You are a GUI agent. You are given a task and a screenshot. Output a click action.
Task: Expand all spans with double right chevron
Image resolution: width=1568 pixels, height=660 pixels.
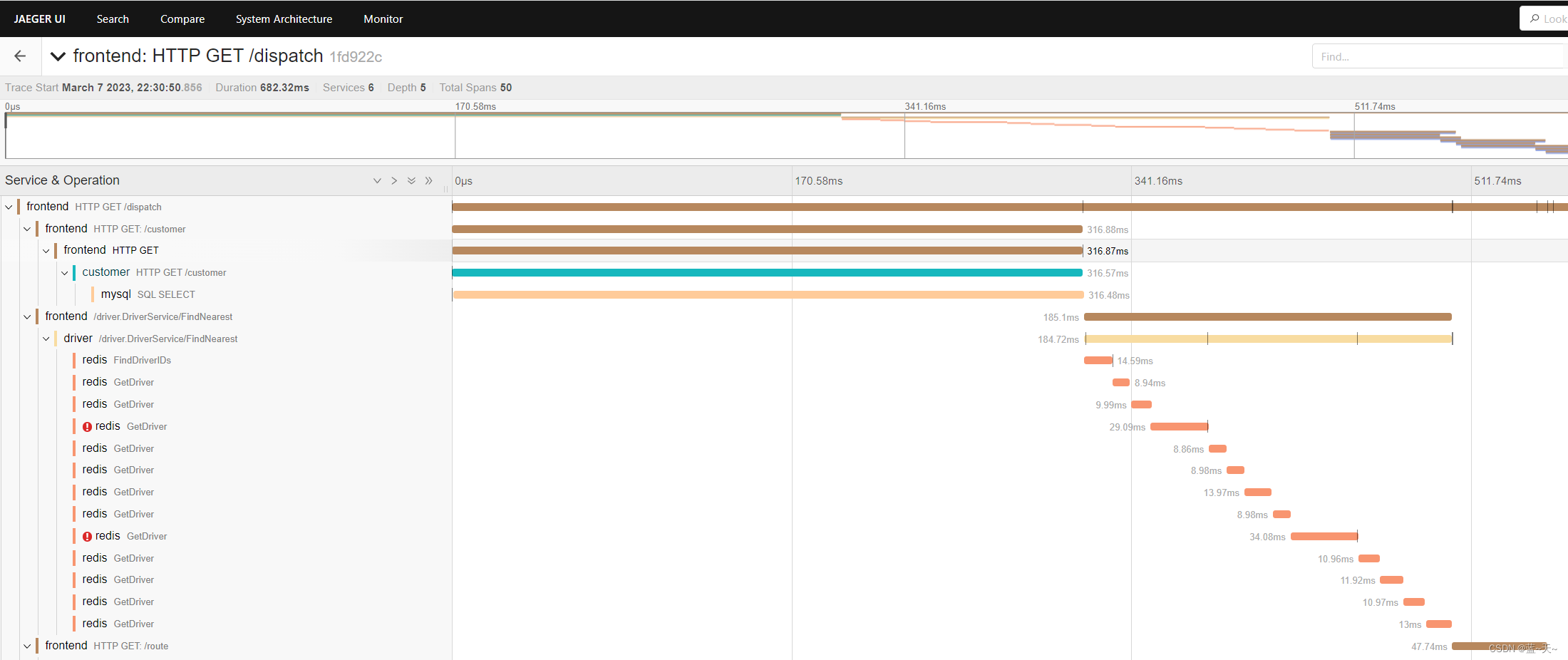pos(428,181)
